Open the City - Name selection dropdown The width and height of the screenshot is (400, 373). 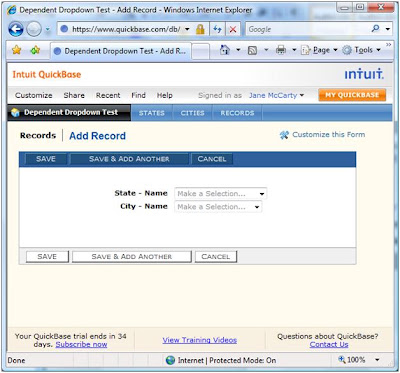coord(218,207)
